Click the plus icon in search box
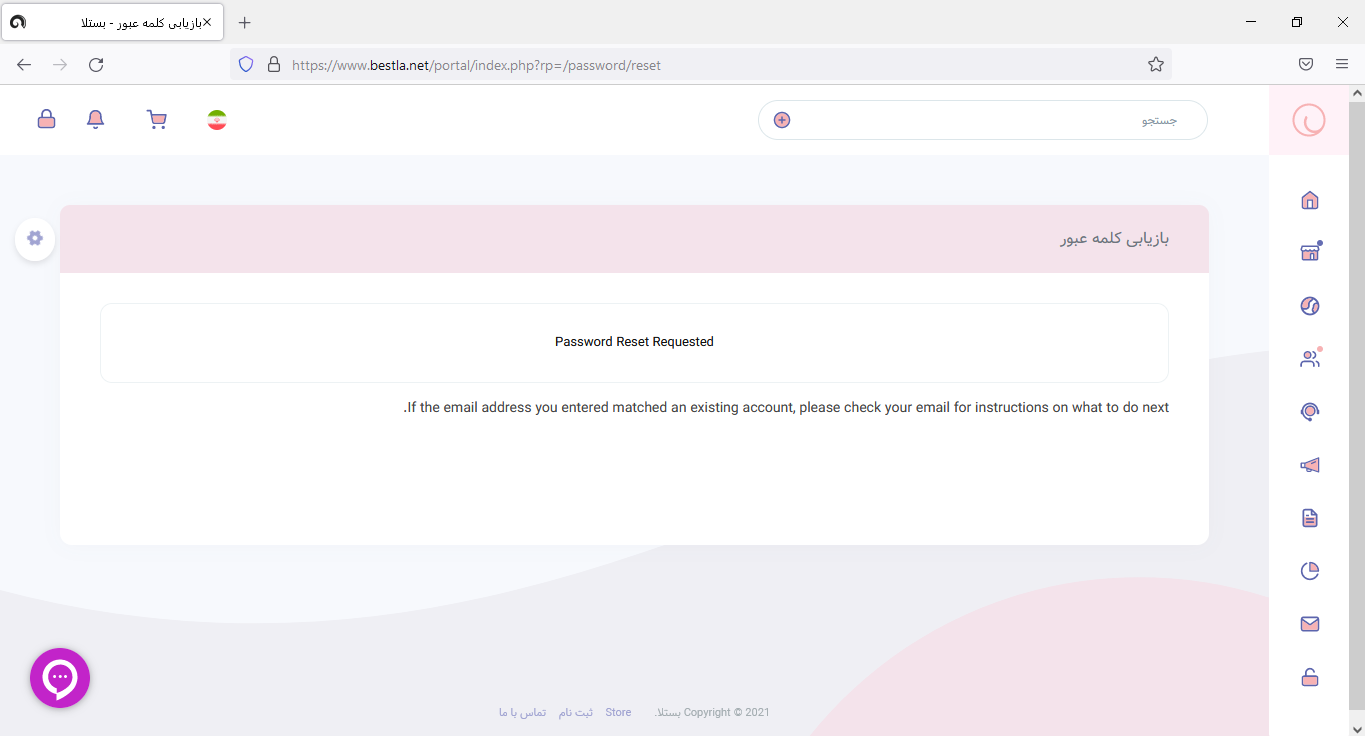 click(x=782, y=120)
